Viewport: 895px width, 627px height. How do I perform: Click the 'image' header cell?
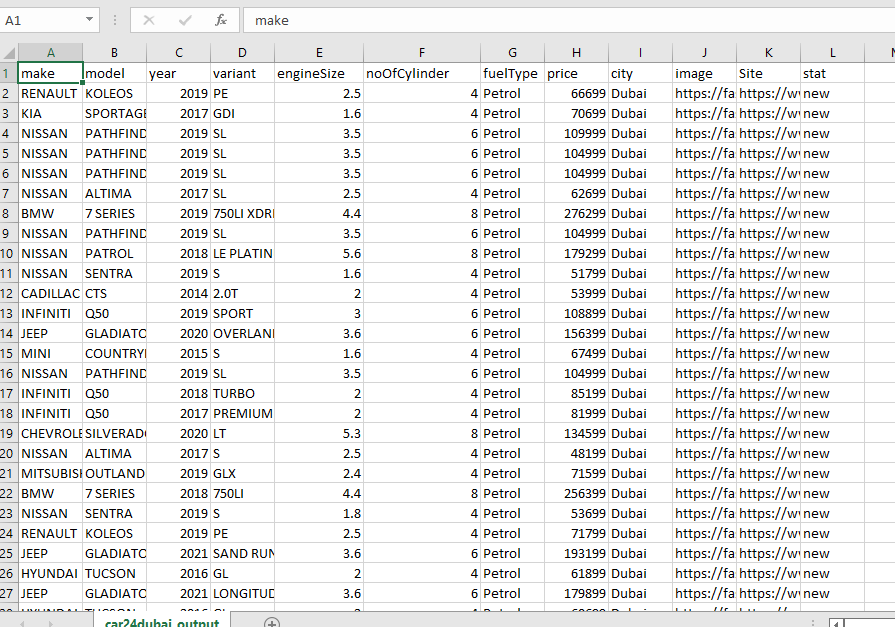click(704, 73)
